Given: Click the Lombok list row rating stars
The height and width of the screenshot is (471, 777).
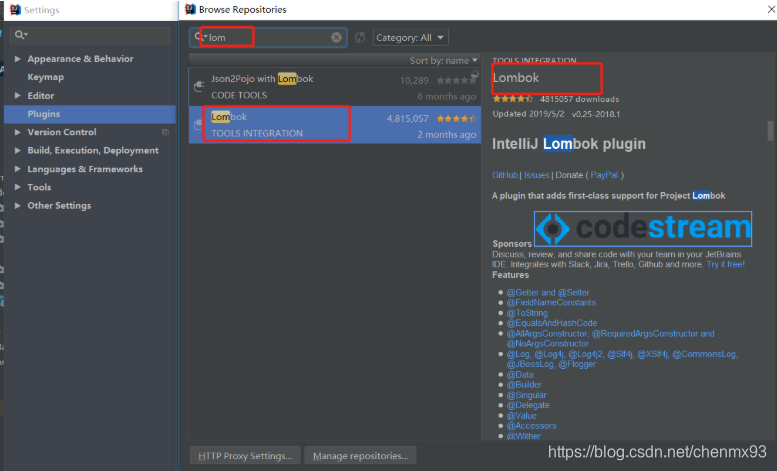Looking at the screenshot, I should point(456,118).
